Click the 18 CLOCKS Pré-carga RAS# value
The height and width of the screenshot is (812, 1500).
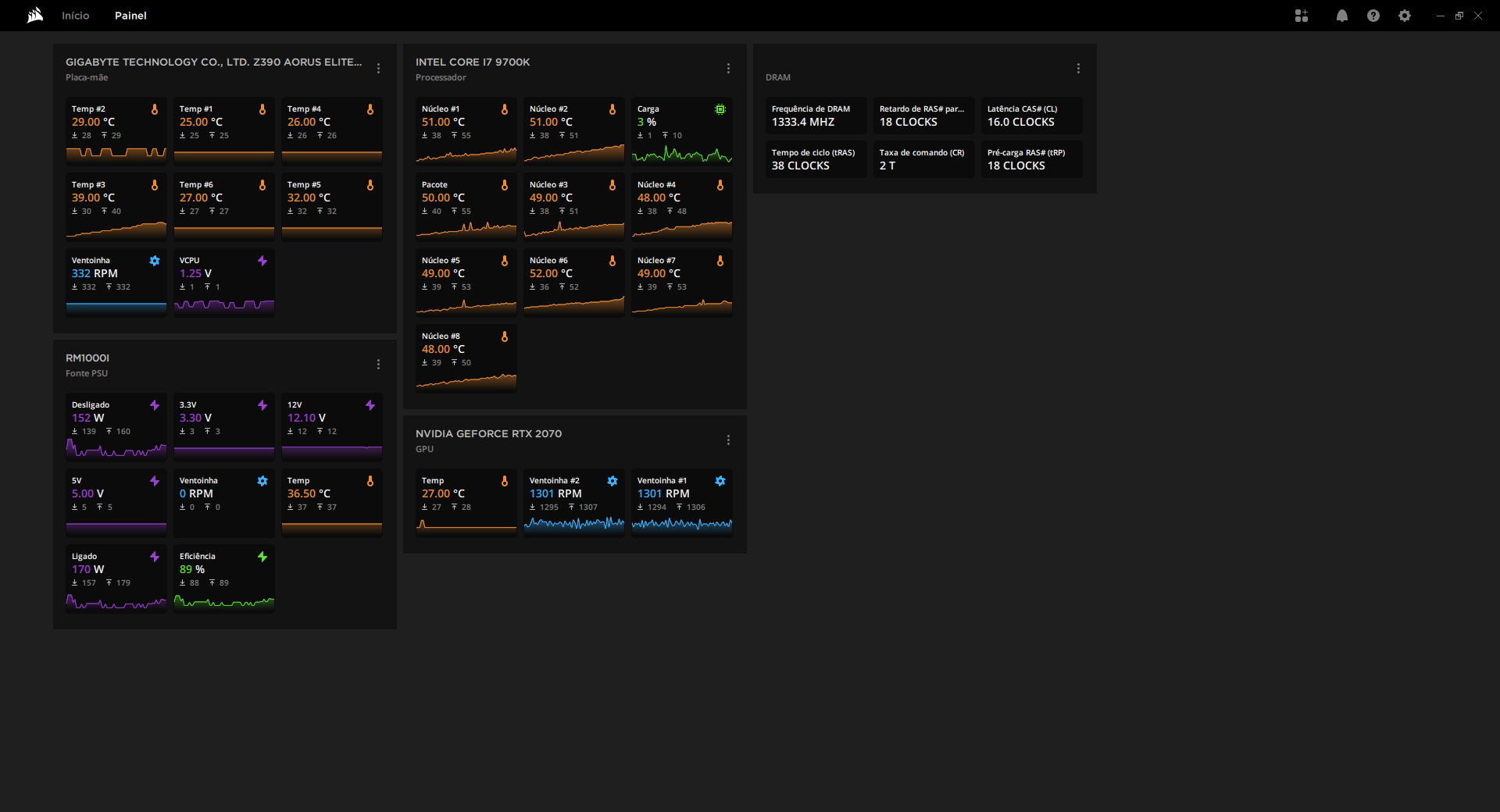1016,166
